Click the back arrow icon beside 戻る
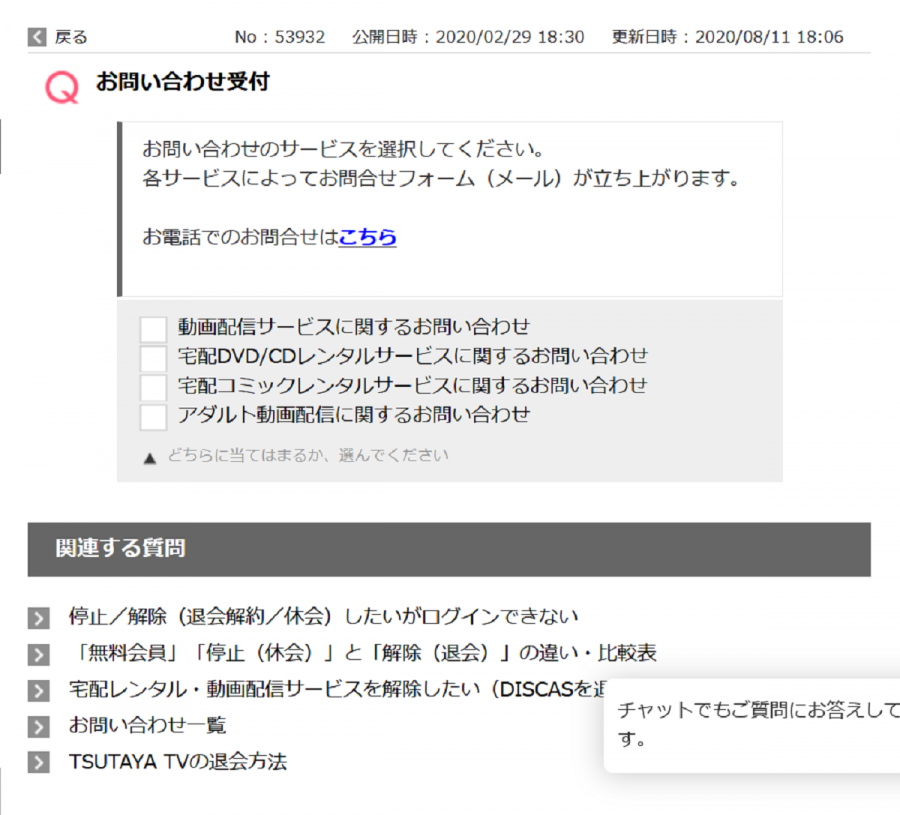900x815 pixels. pos(37,37)
